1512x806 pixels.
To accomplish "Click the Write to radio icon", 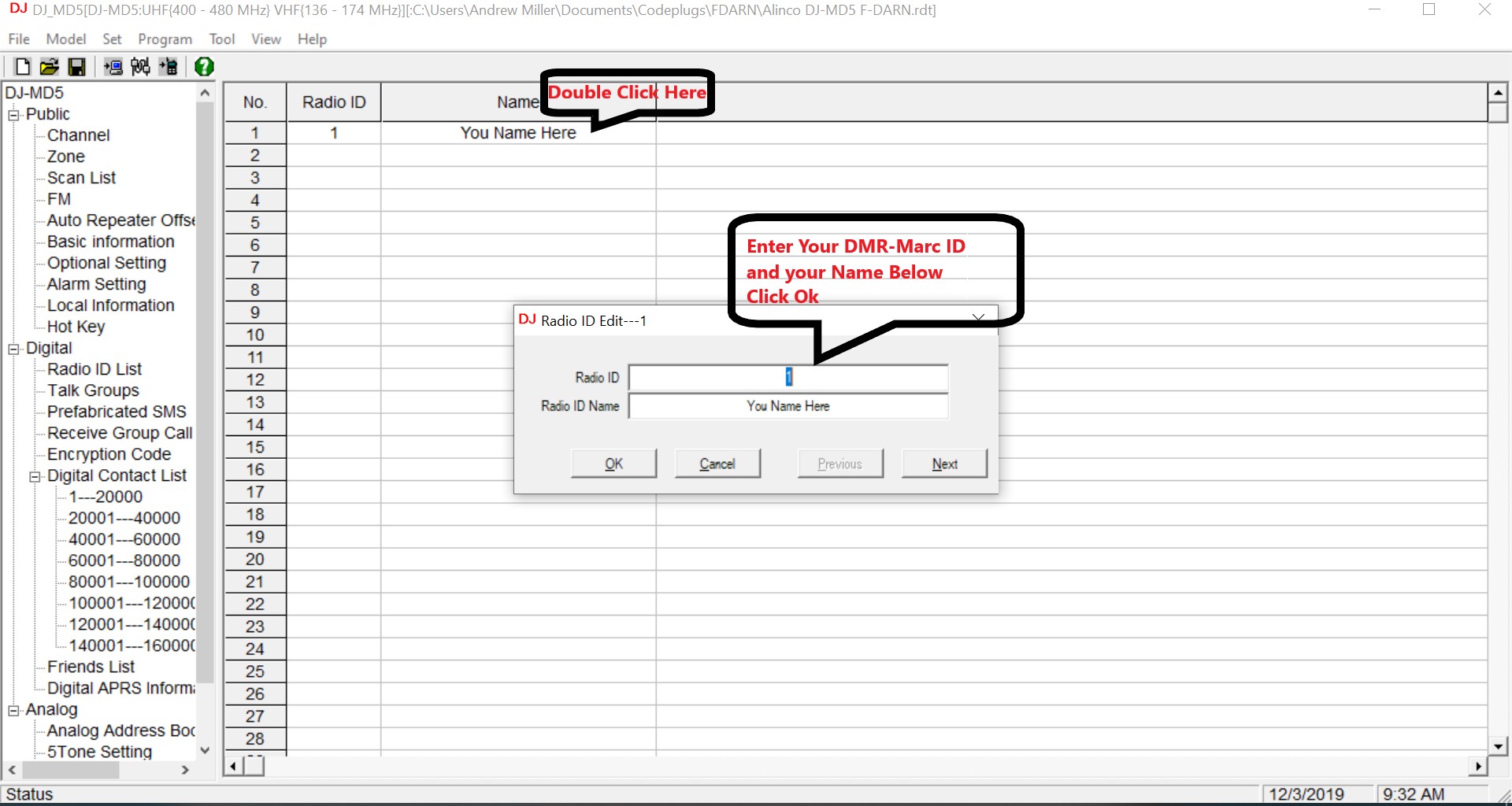I will click(169, 67).
